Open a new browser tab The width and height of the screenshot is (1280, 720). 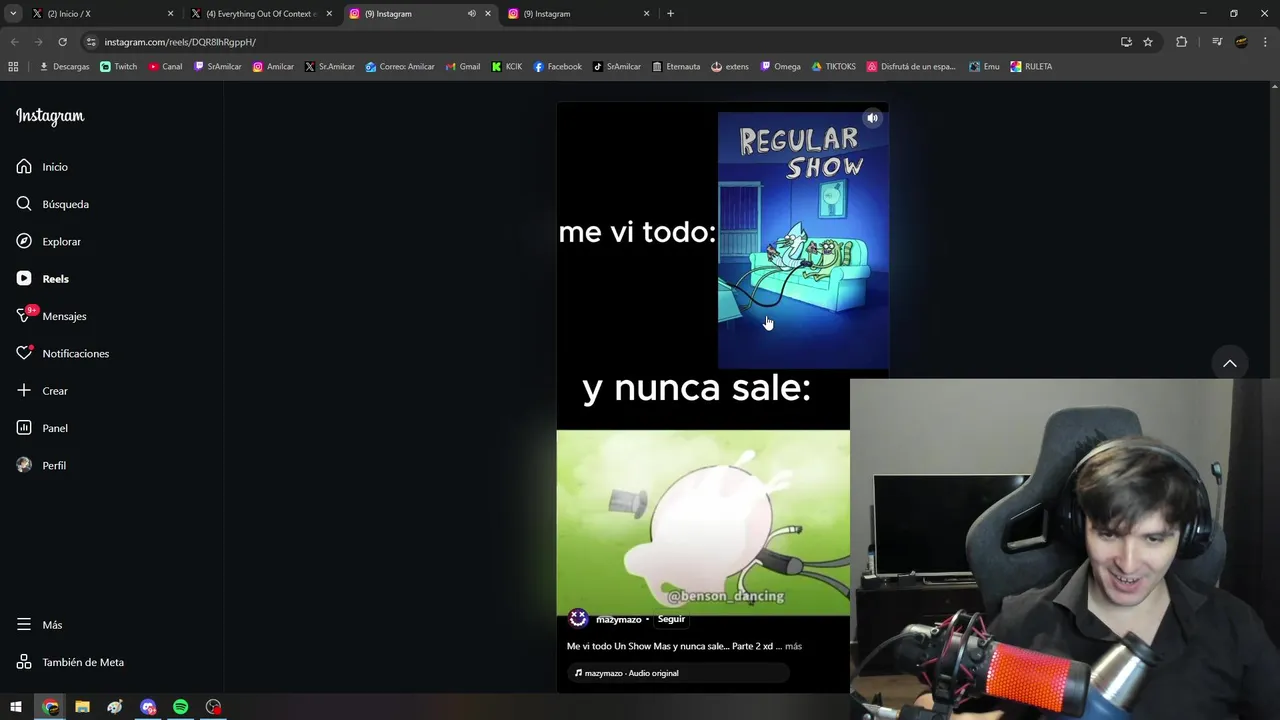click(670, 14)
